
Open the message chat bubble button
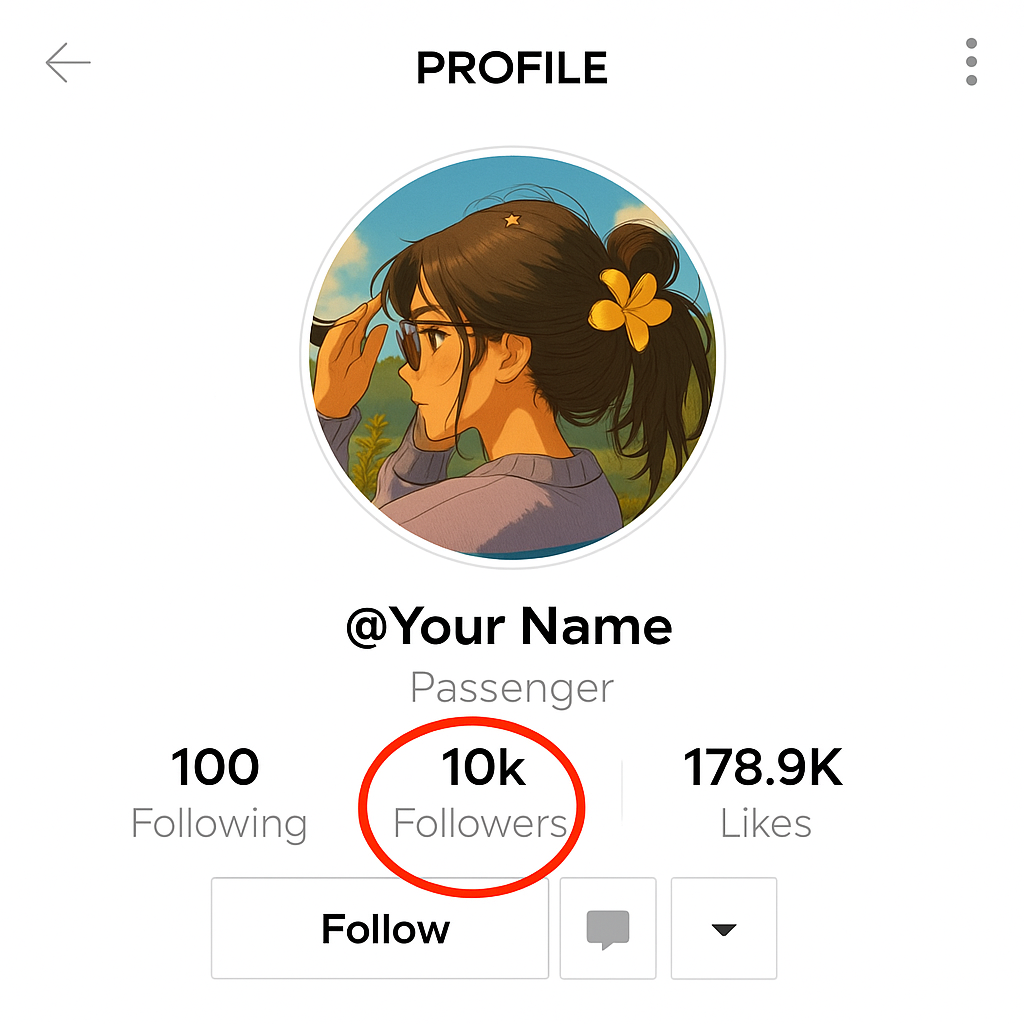(608, 928)
